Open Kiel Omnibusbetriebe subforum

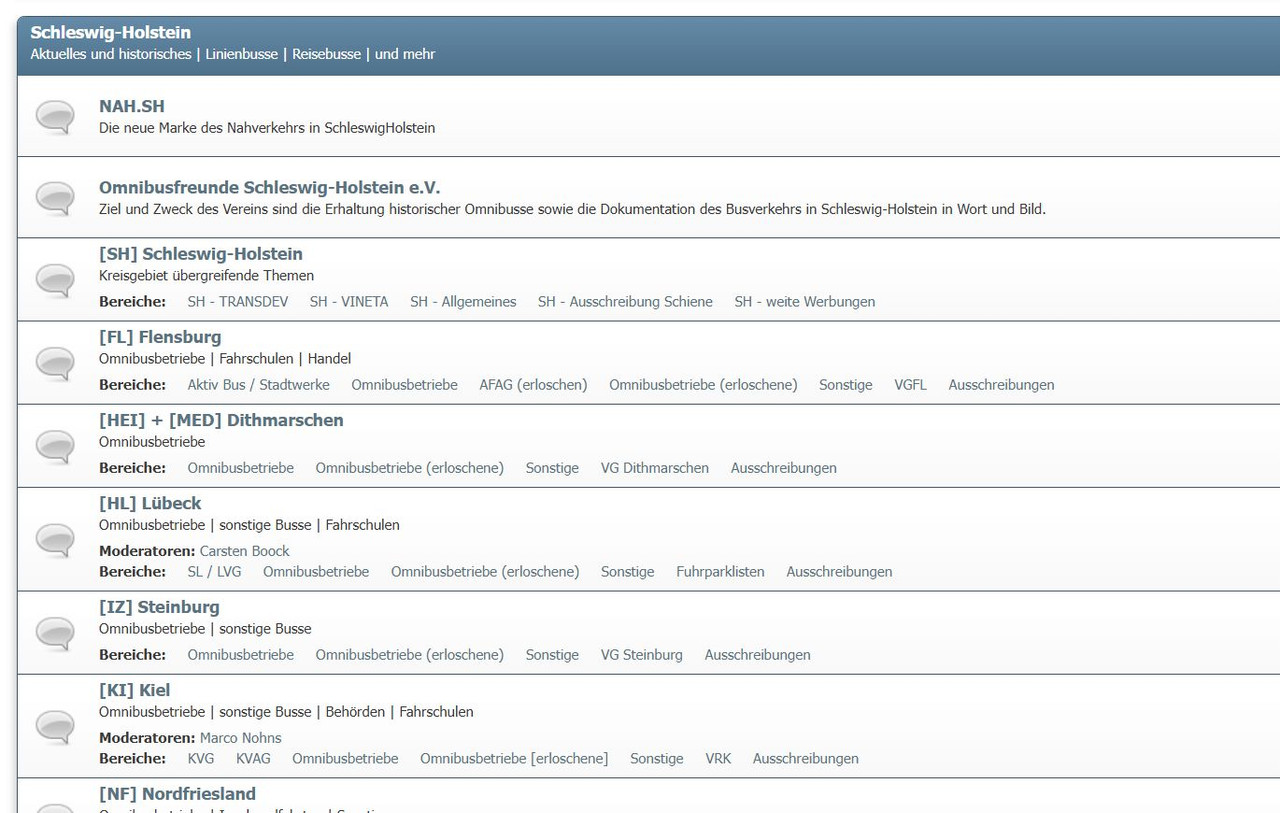point(345,758)
